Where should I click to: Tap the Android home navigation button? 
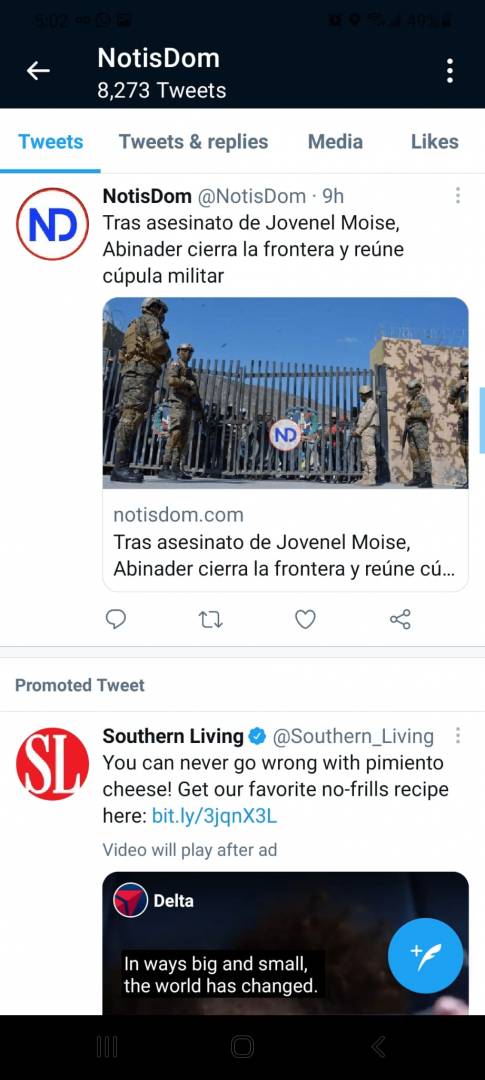(x=242, y=1048)
